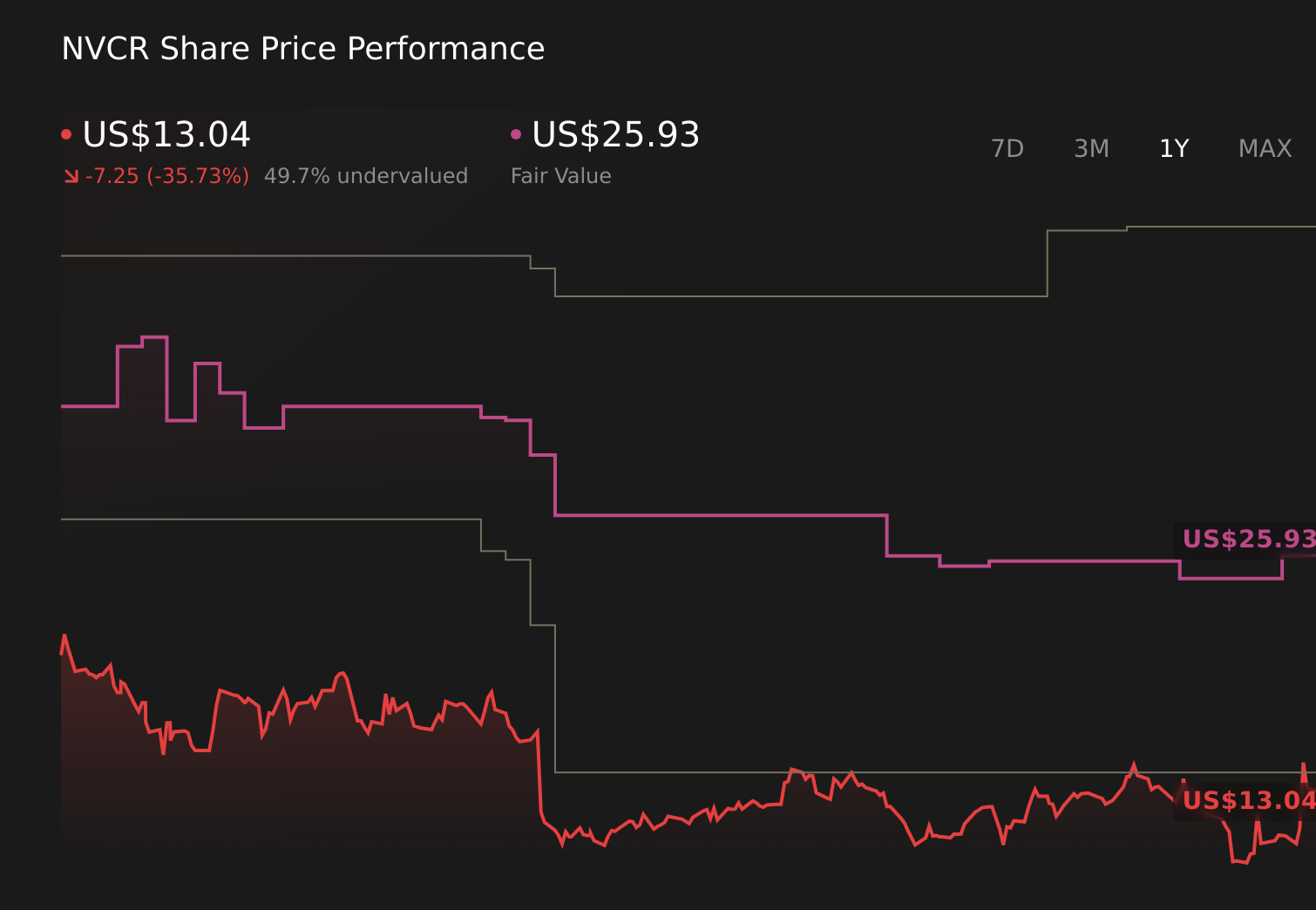Switch to the 7D time range
1316x910 pixels.
[x=1007, y=148]
